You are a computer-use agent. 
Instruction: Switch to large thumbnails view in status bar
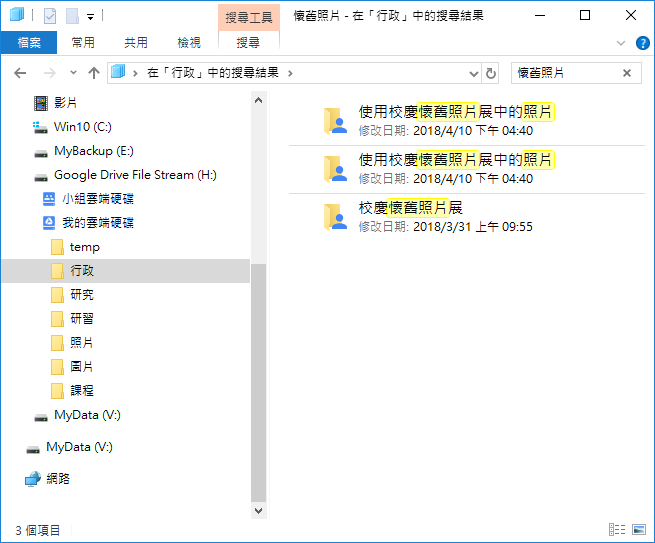click(x=639, y=530)
